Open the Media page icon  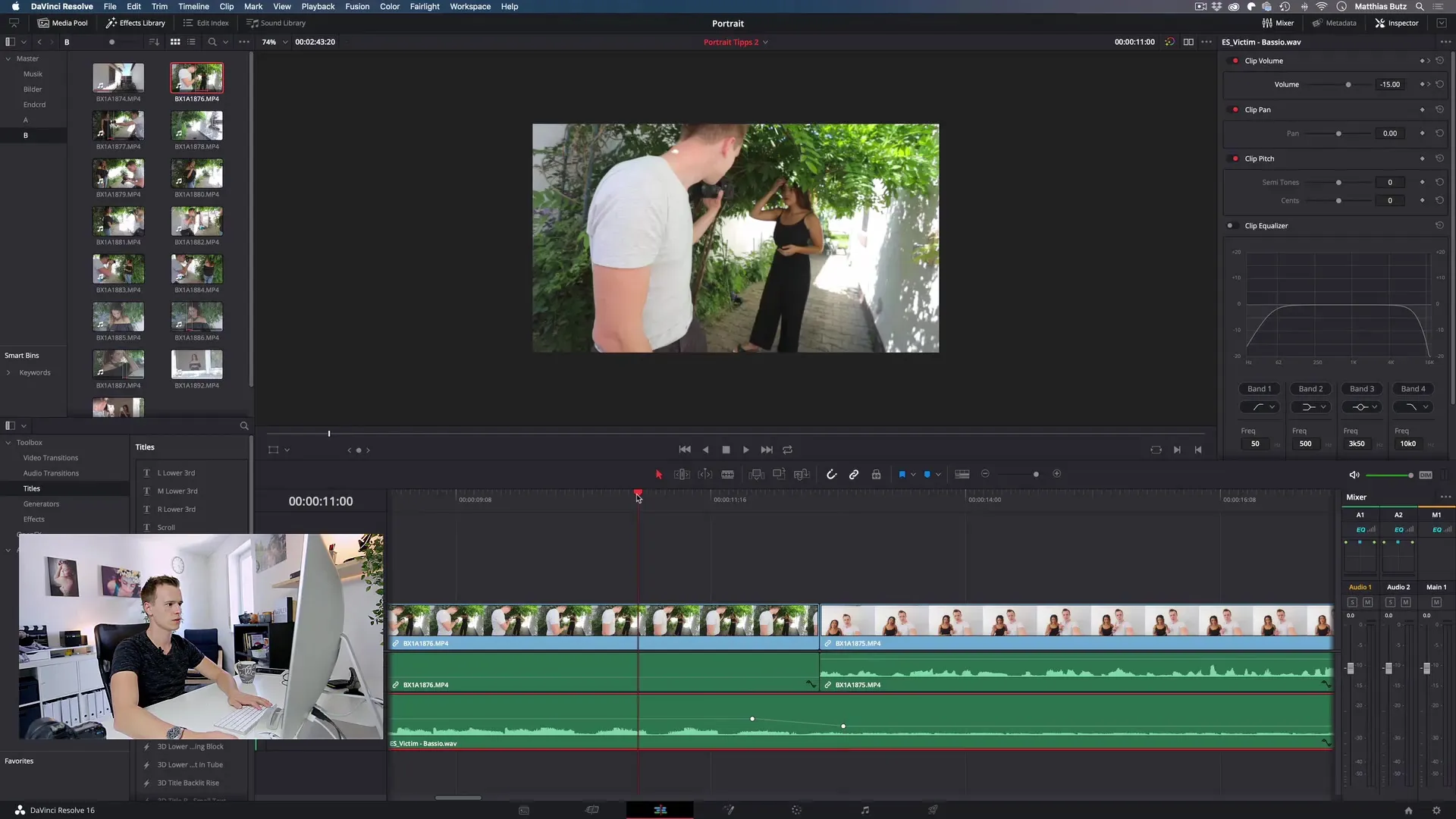tap(524, 810)
